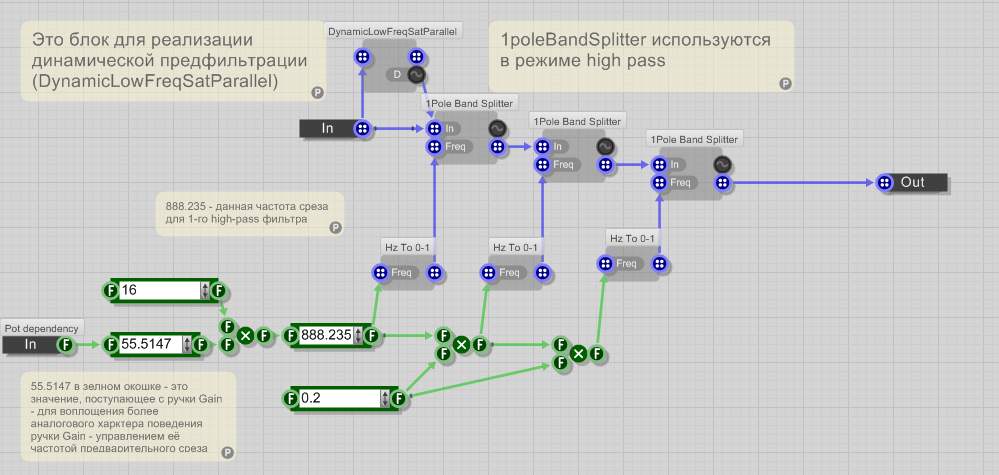Click the float field showing 16
This screenshot has height=475, width=999.
[x=160, y=291]
